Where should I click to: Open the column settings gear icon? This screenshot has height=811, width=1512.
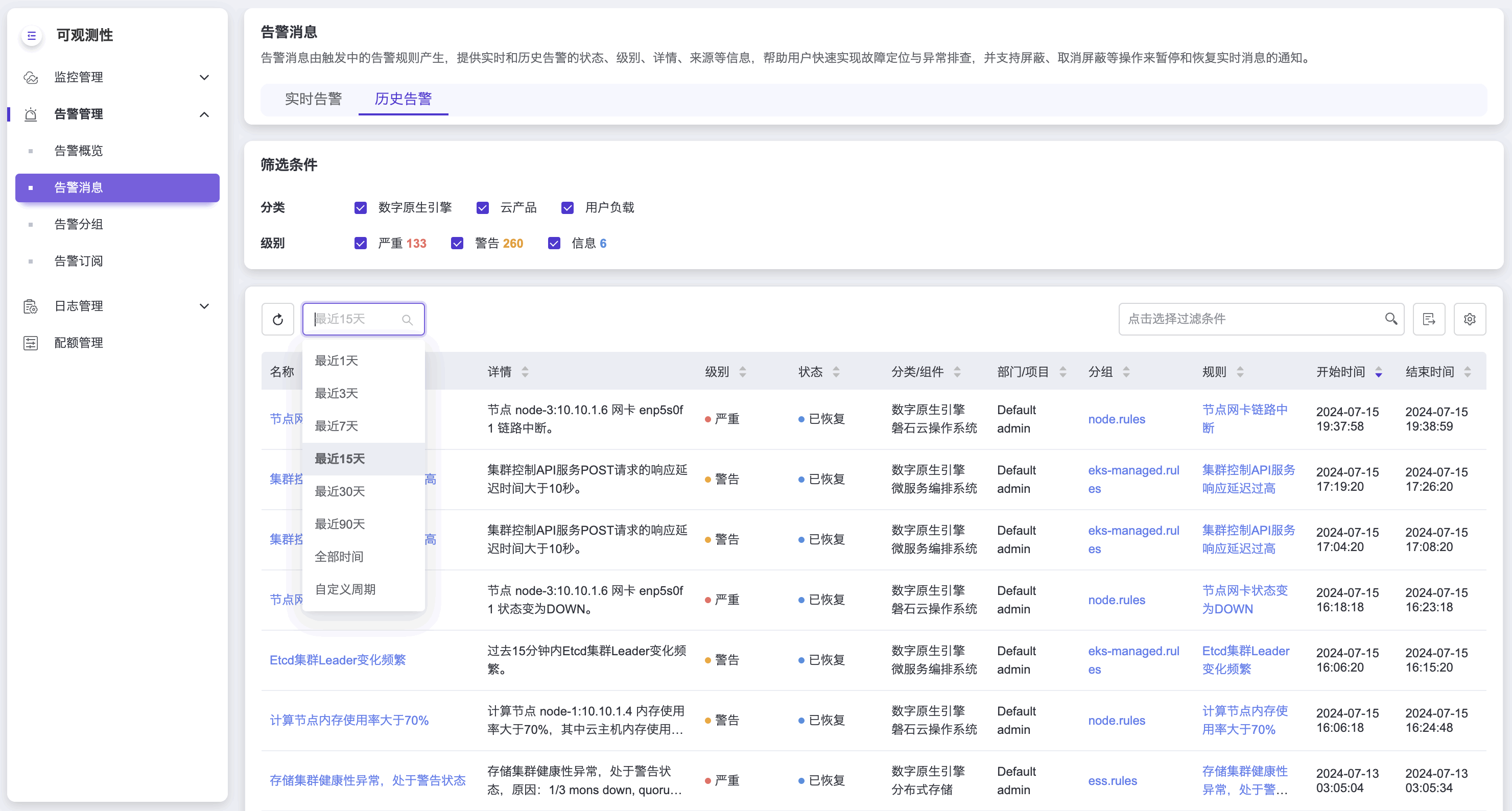point(1469,319)
